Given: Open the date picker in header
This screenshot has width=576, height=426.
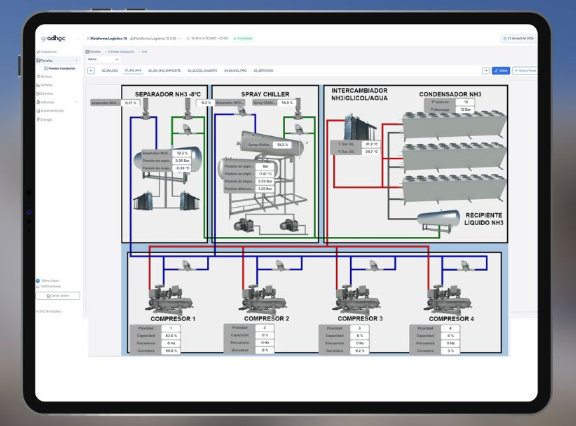Looking at the screenshot, I should (x=518, y=38).
